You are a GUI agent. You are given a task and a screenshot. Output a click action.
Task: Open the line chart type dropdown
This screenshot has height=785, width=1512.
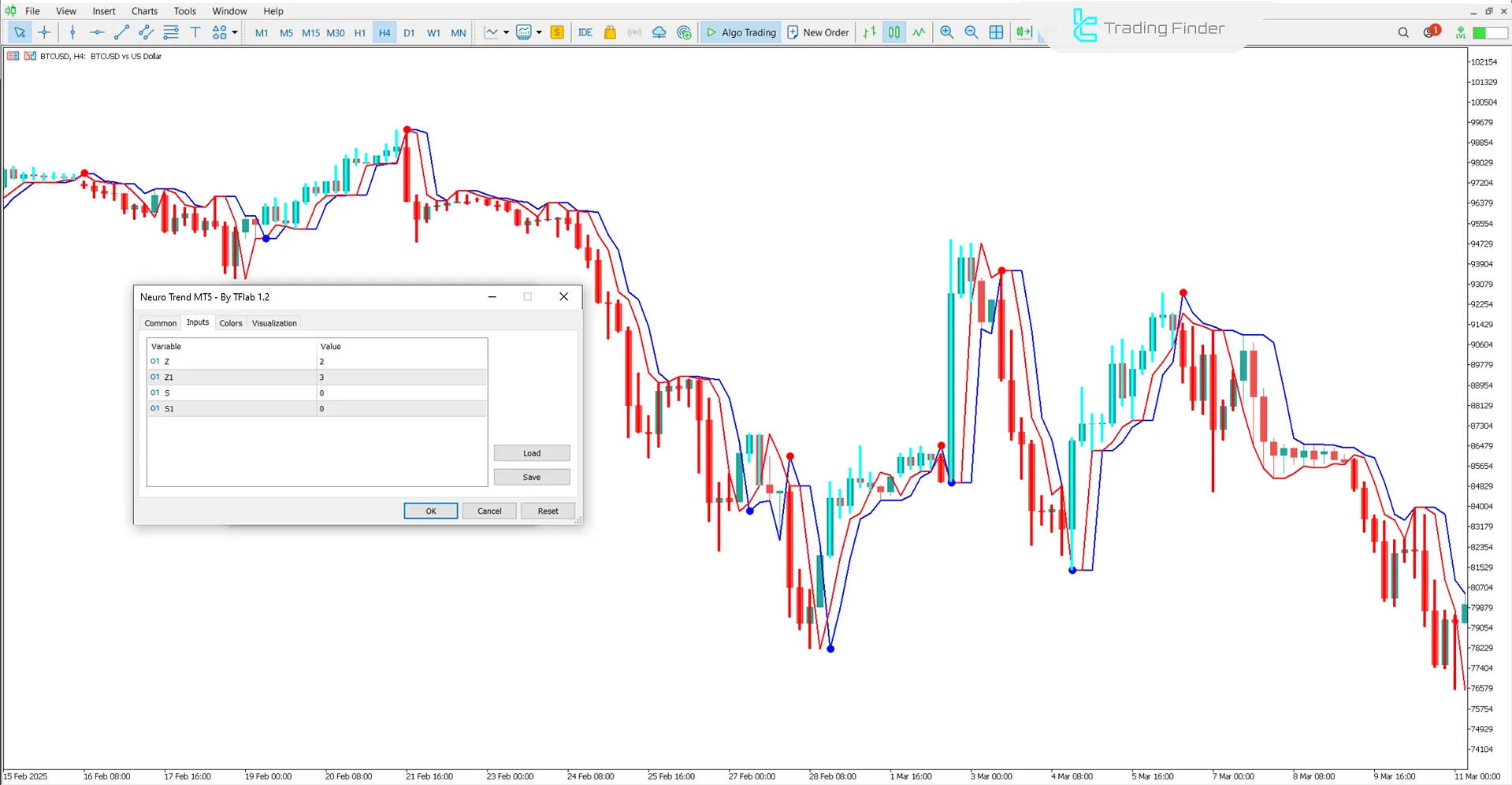click(507, 32)
